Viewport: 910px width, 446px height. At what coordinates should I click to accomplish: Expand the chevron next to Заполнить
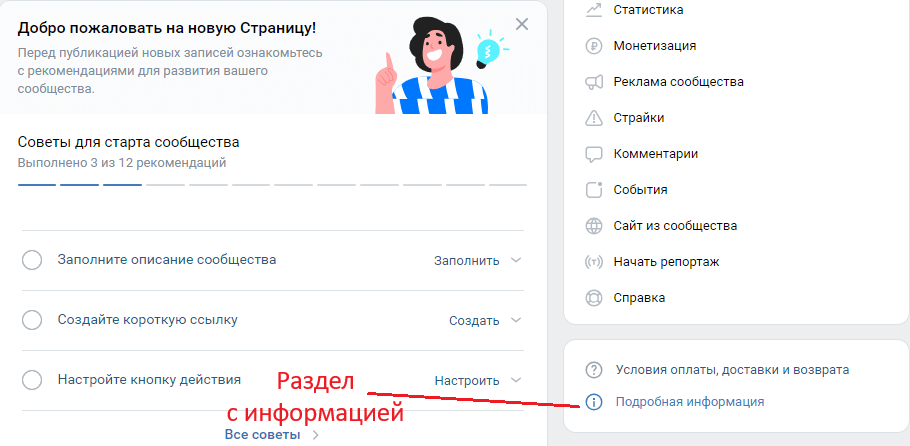[516, 260]
